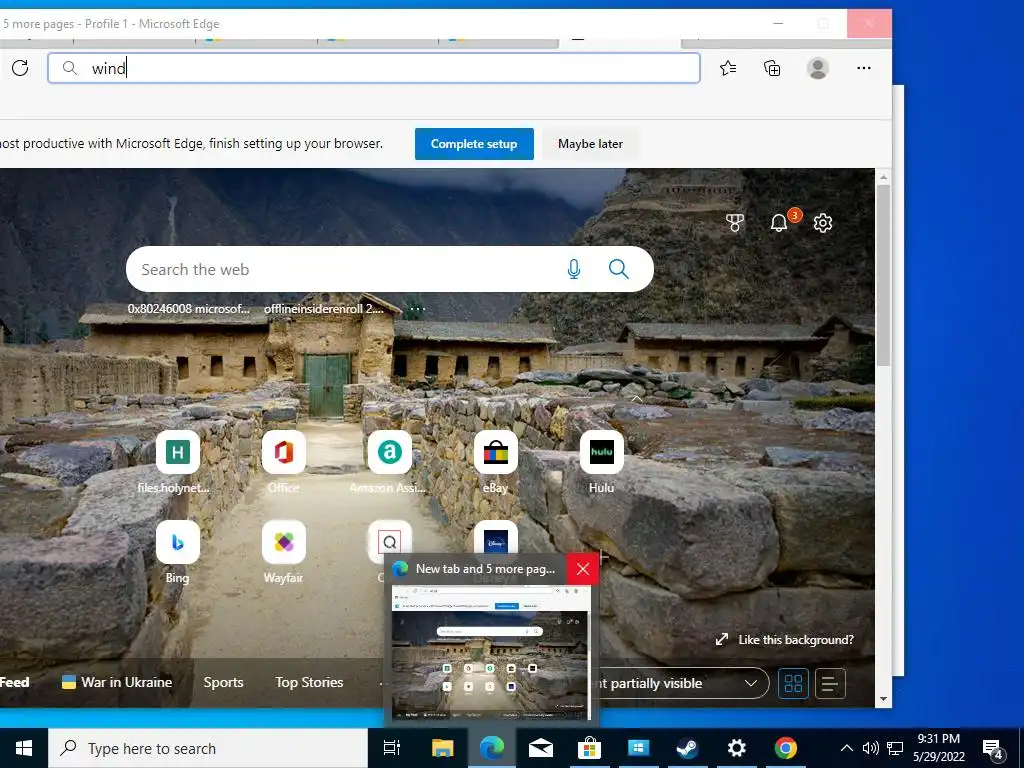Screen dimensions: 1024x768
Task: Dismiss setup with Maybe later
Action: pyautogui.click(x=590, y=144)
